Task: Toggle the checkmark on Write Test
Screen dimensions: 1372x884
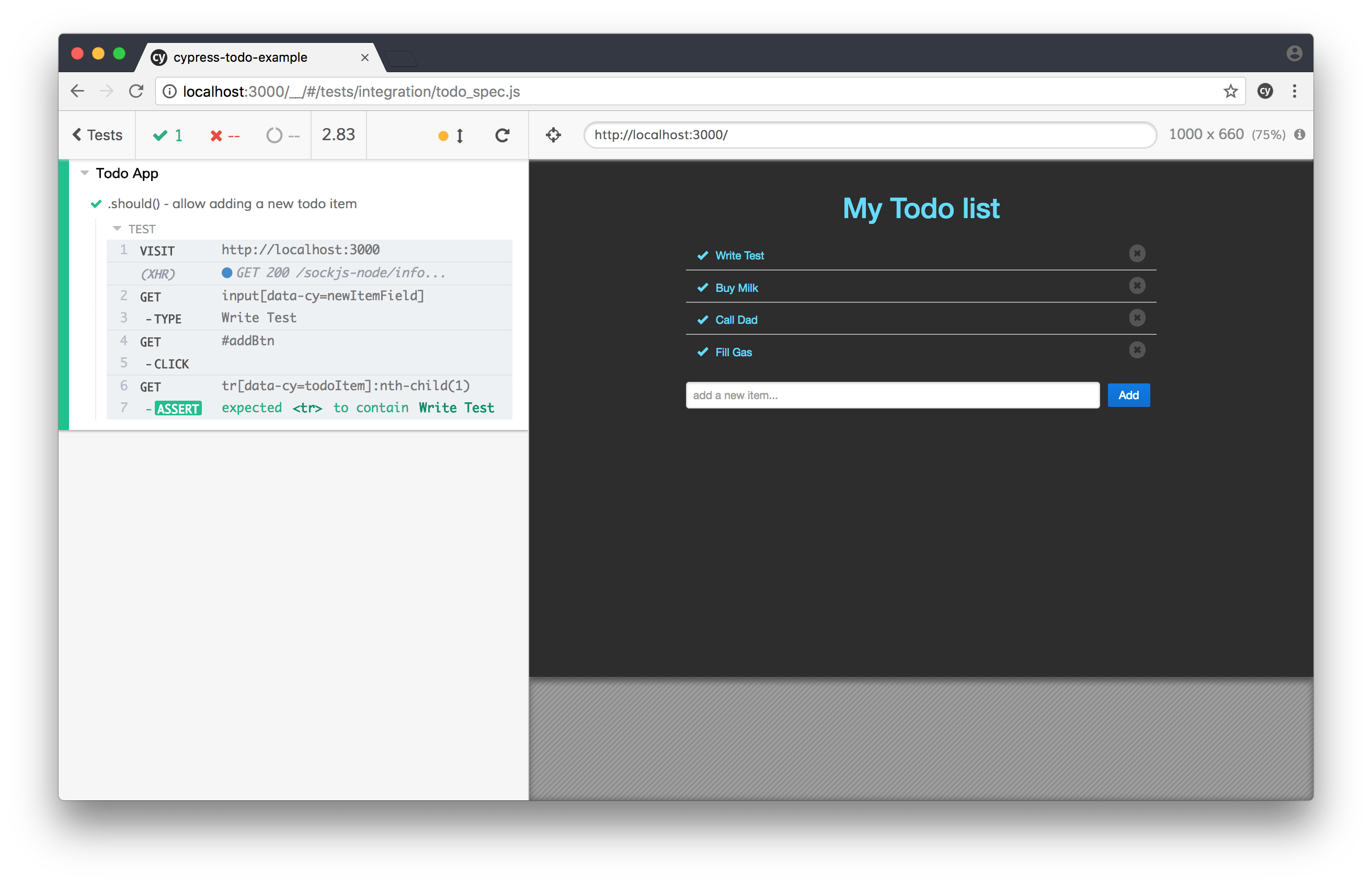Action: pos(702,255)
